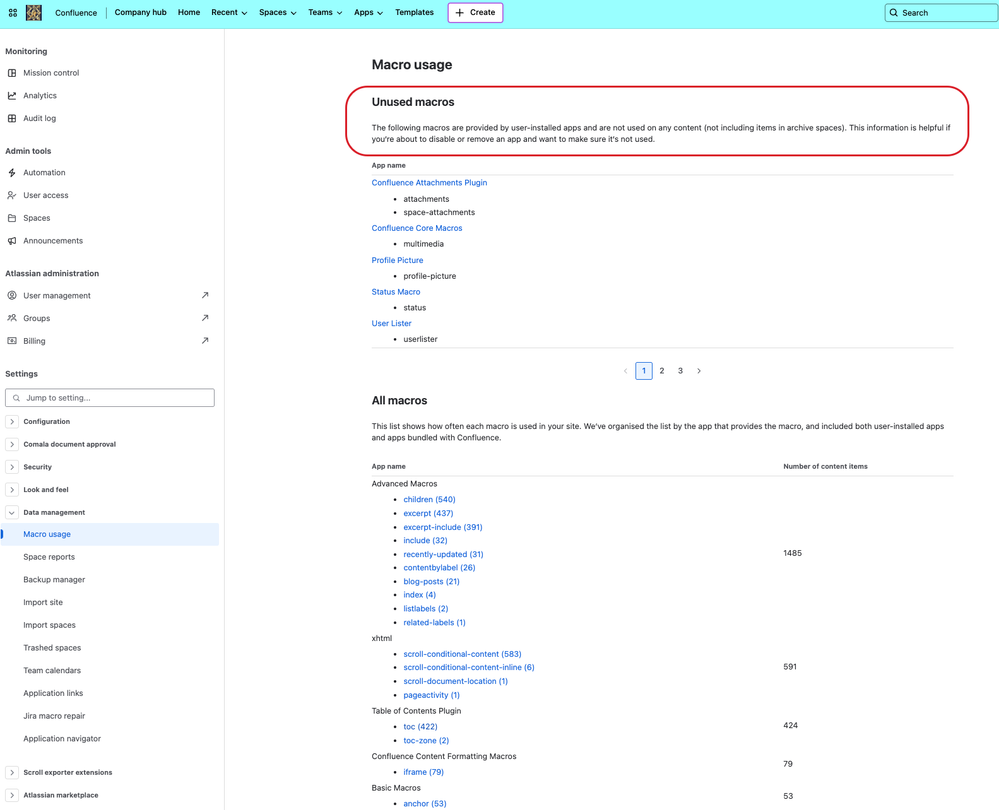Screen dimensions: 999x810
Task: Open the Status Macro link
Action: (x=396, y=292)
